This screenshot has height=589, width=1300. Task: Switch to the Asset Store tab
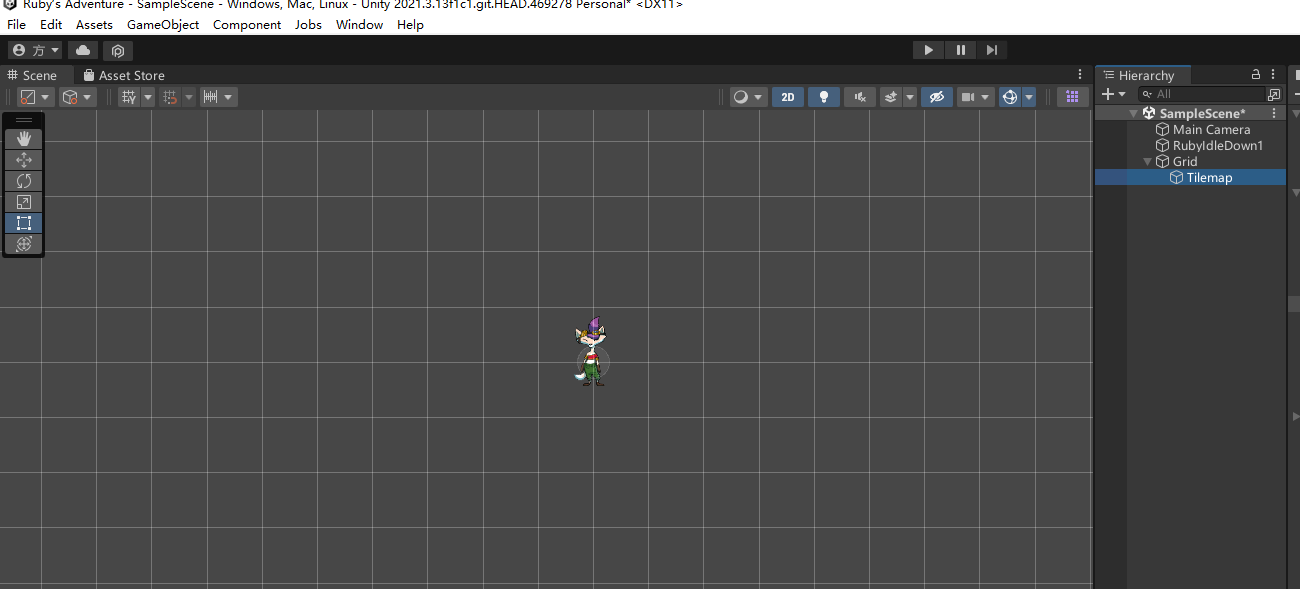pos(124,74)
